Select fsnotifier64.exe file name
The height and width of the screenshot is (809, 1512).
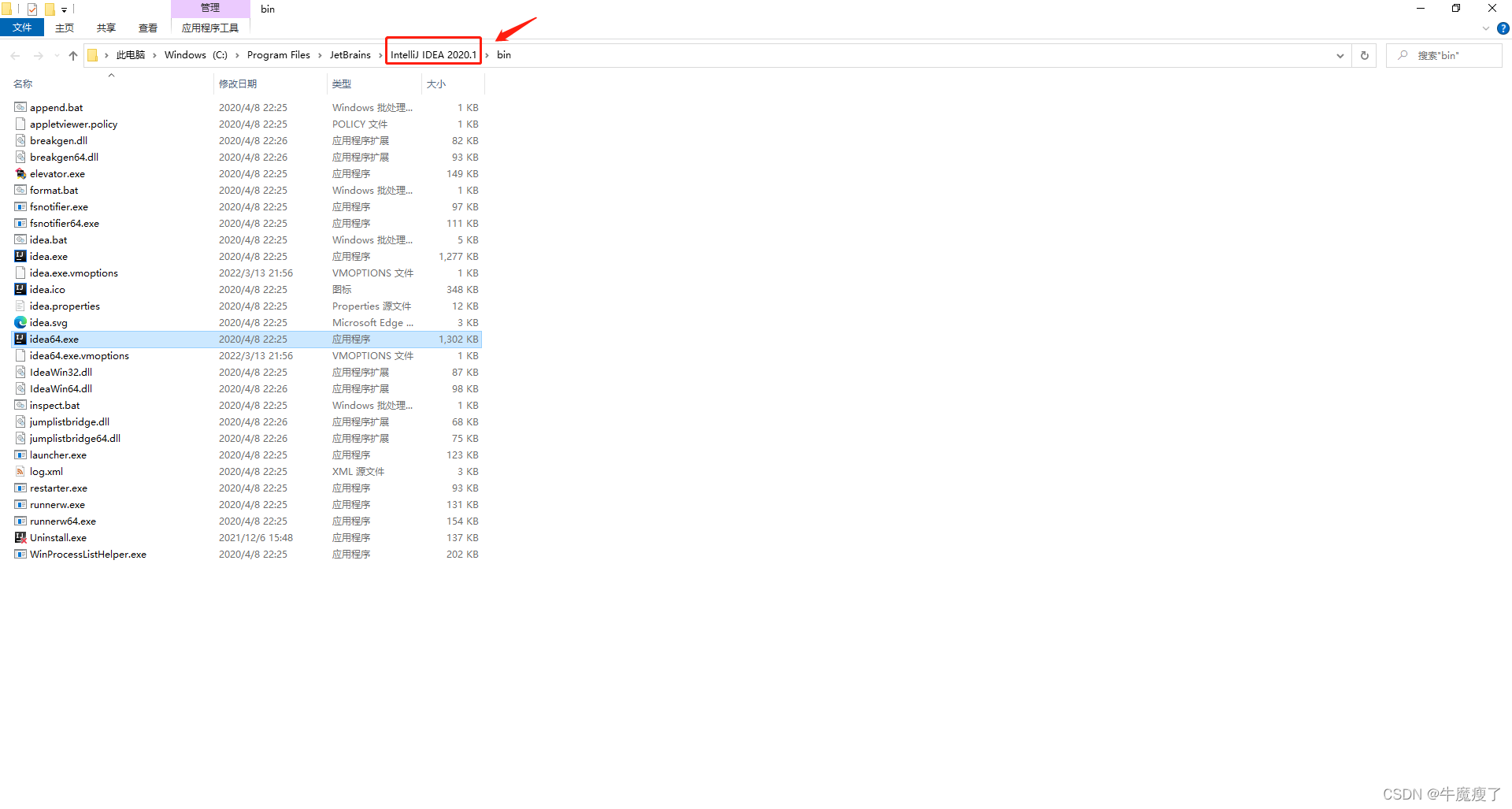[x=65, y=223]
